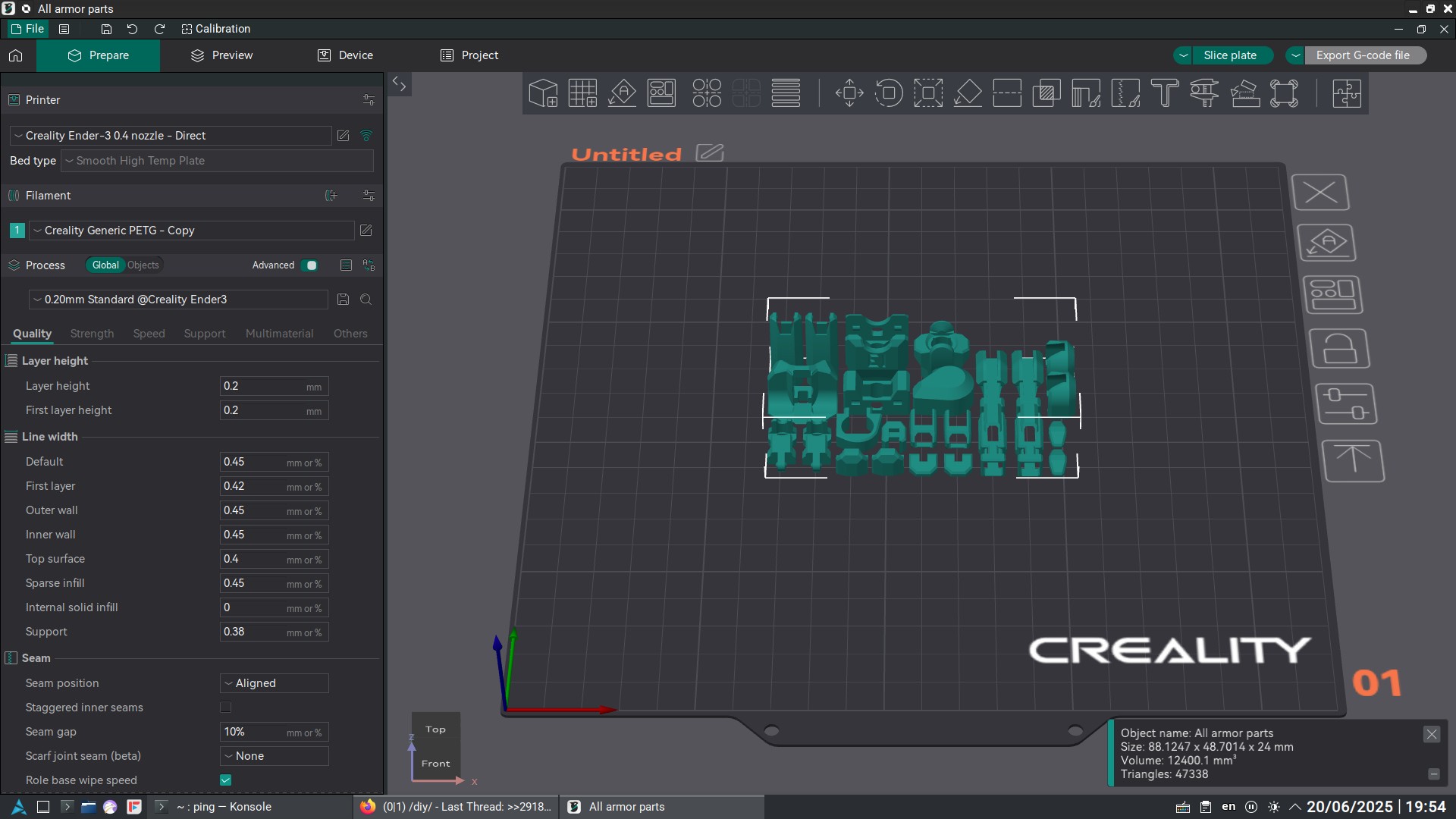This screenshot has height=819, width=1456.
Task: Open the File menu
Action: pyautogui.click(x=28, y=29)
